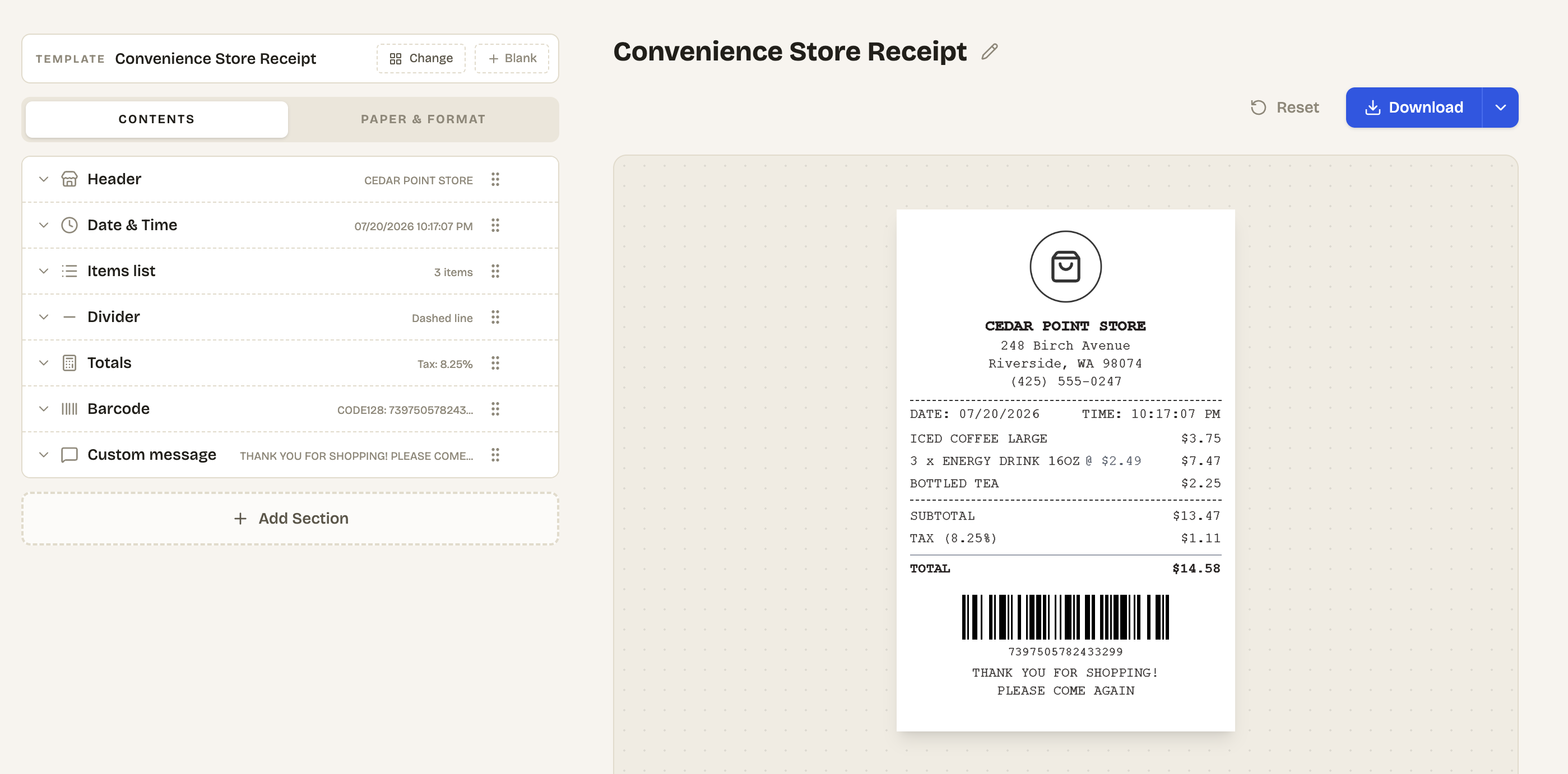Click the barcode number 7397505782433299
Screen dimensions: 1568x774
(1065, 652)
